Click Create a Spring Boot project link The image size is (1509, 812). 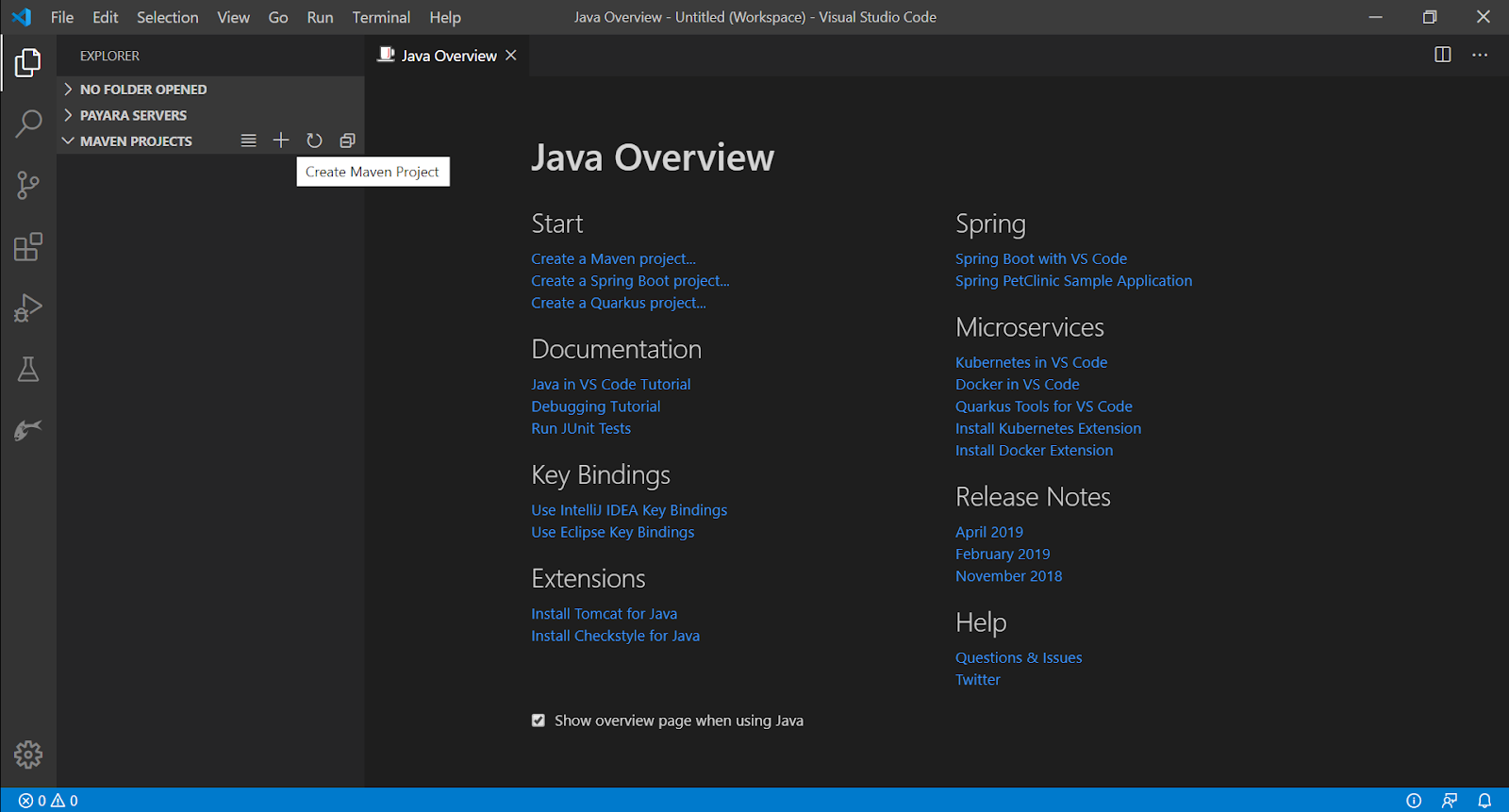pos(630,281)
